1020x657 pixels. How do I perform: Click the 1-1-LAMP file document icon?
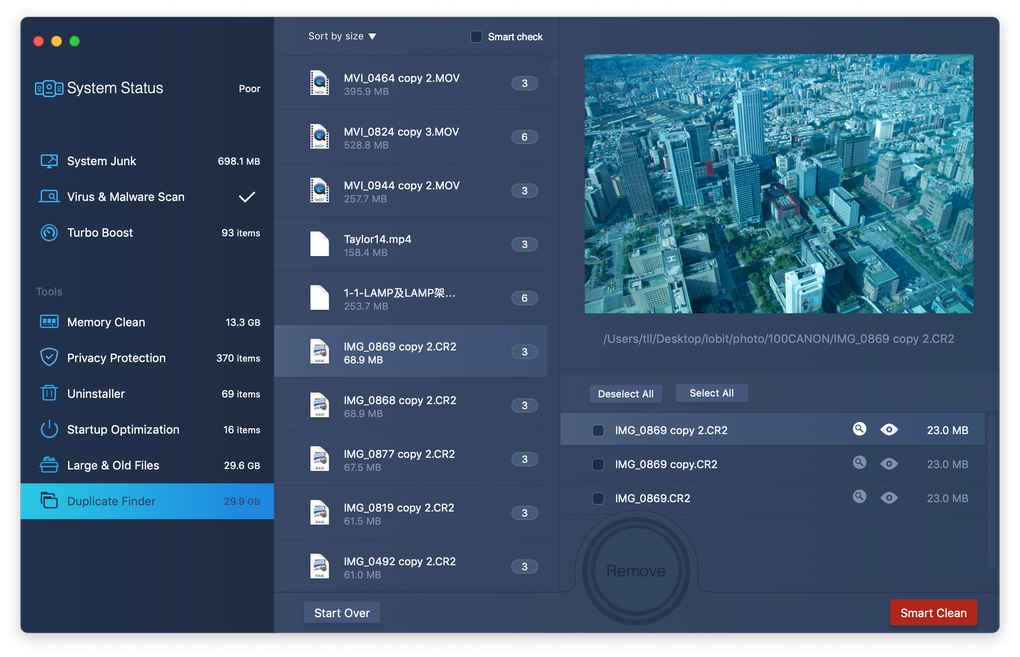319,298
